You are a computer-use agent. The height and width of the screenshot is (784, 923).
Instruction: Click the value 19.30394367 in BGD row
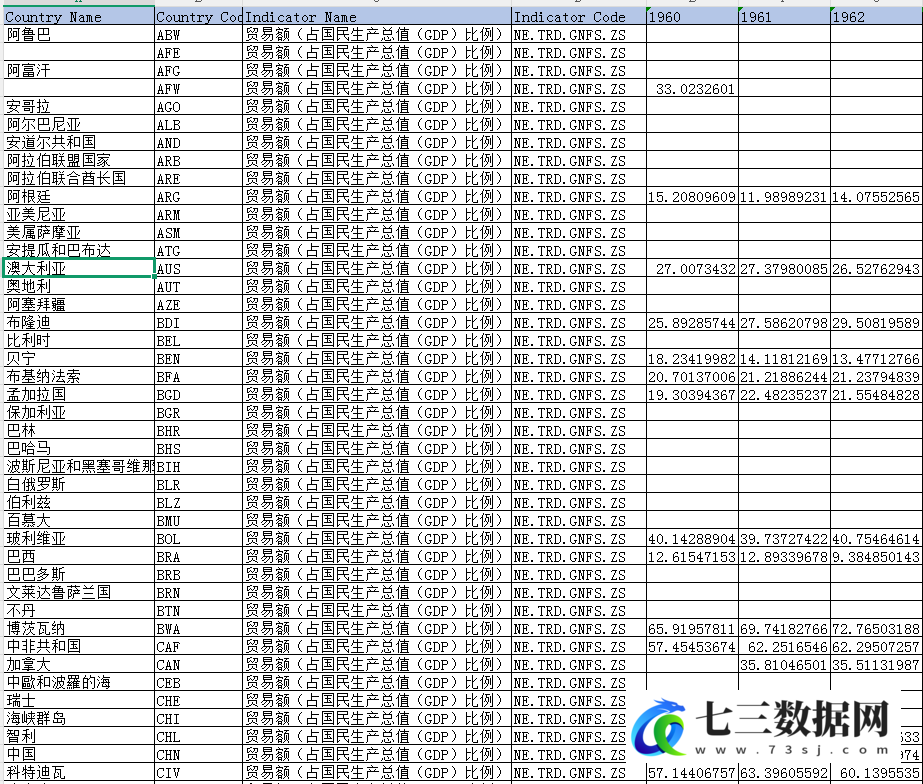[692, 395]
